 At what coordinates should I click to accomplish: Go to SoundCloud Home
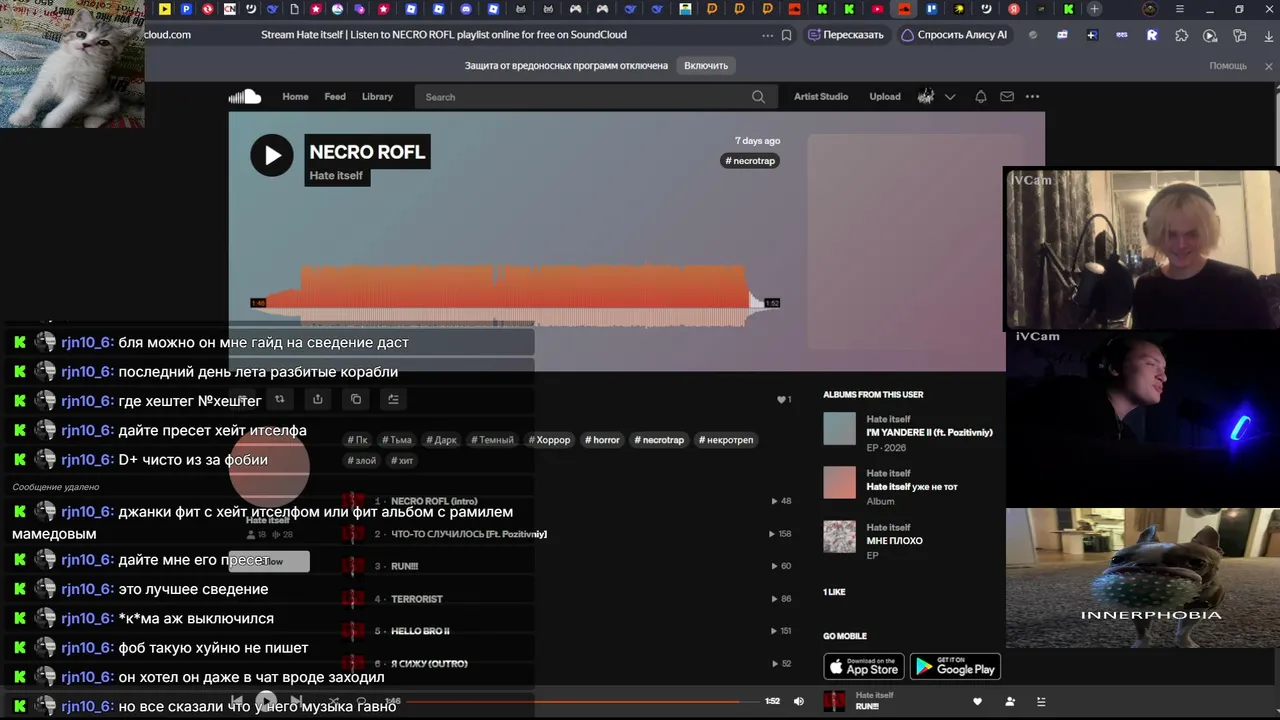(295, 97)
